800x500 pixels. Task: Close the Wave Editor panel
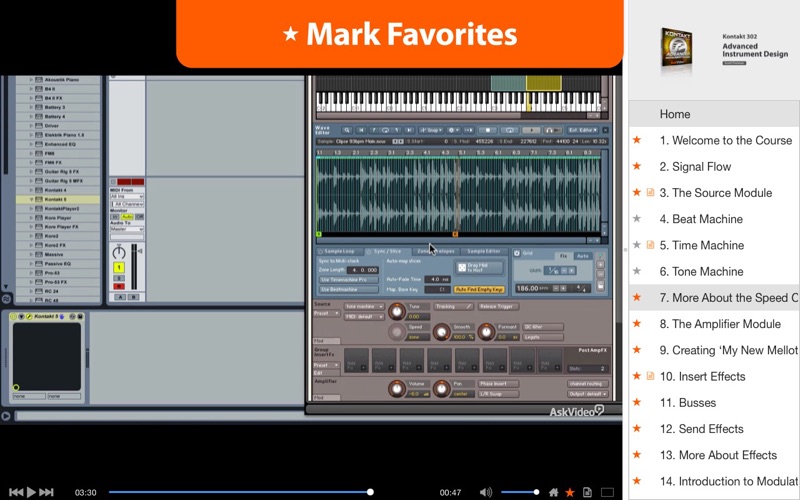(x=605, y=131)
